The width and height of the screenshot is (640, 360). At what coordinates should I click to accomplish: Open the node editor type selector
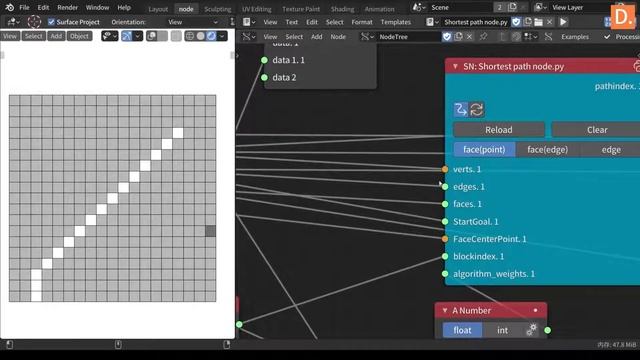point(249,37)
